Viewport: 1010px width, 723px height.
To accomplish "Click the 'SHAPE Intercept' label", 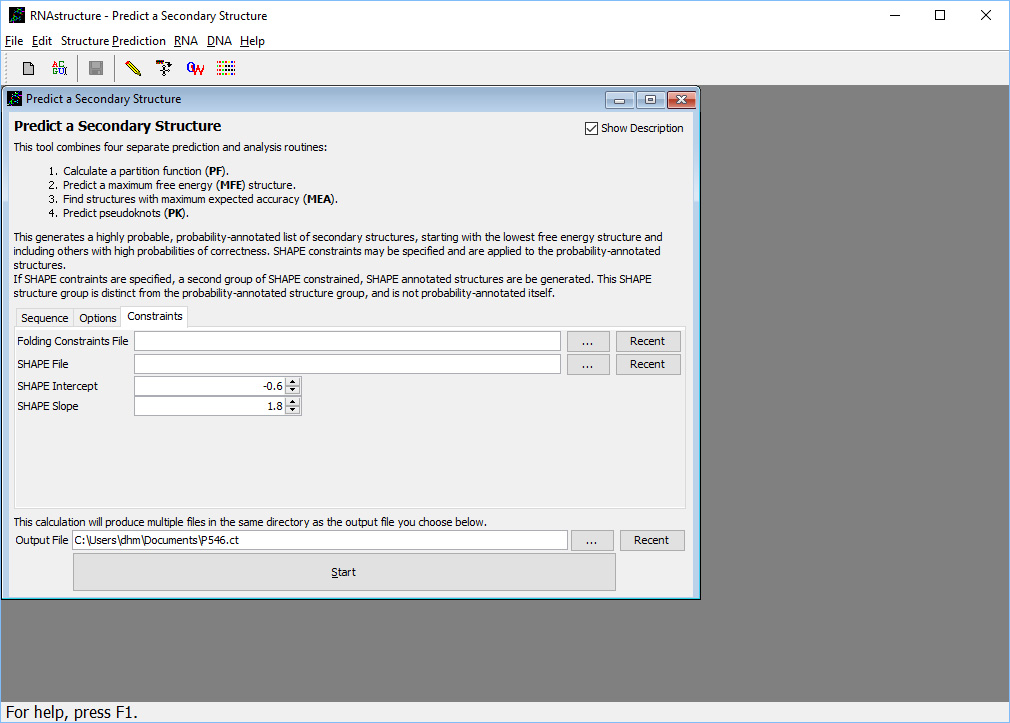I will (58, 386).
